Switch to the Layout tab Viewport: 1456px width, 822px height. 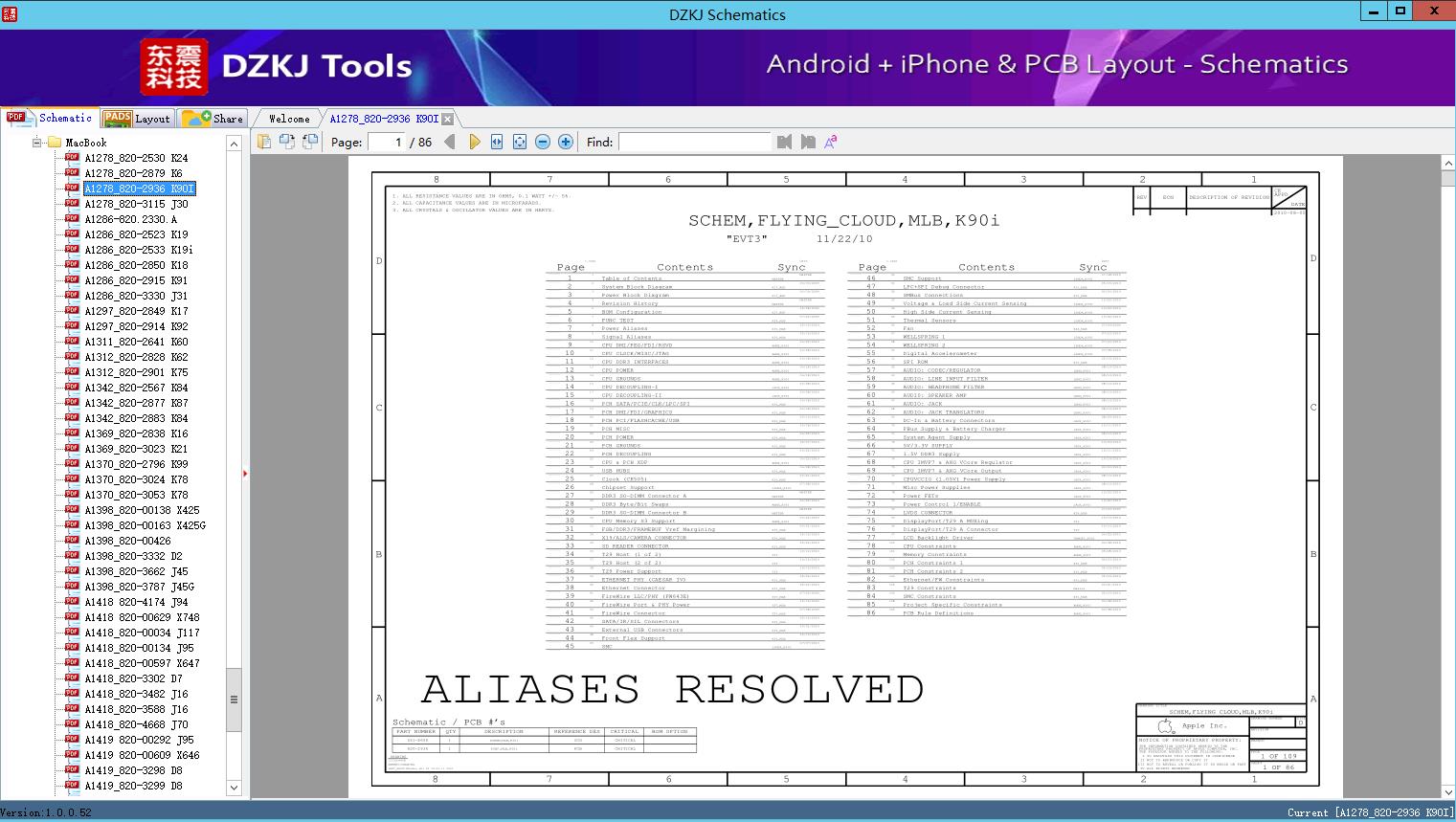coord(137,119)
